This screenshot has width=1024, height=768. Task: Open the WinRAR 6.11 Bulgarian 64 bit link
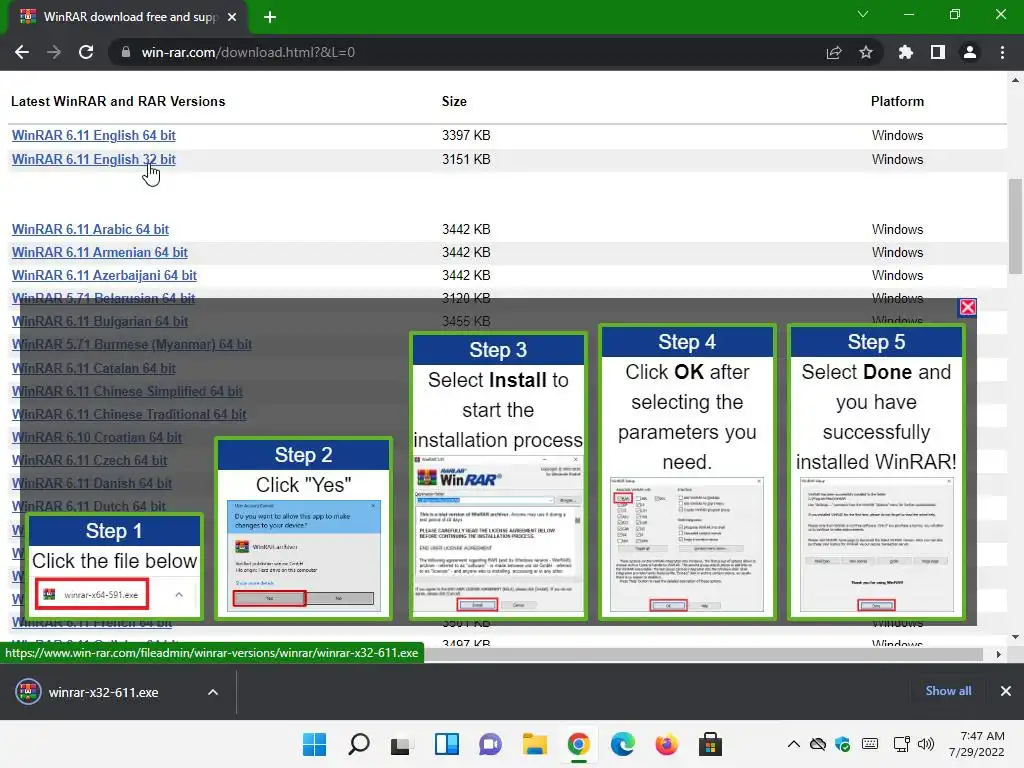click(100, 321)
